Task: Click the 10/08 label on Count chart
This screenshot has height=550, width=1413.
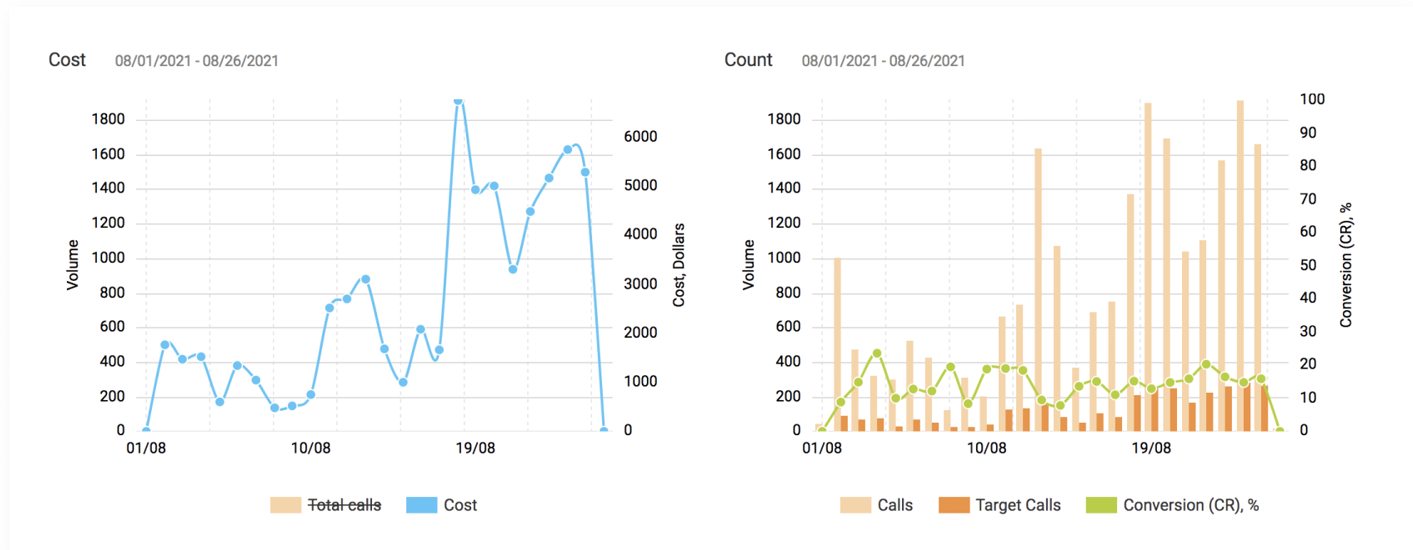Action: (x=987, y=448)
